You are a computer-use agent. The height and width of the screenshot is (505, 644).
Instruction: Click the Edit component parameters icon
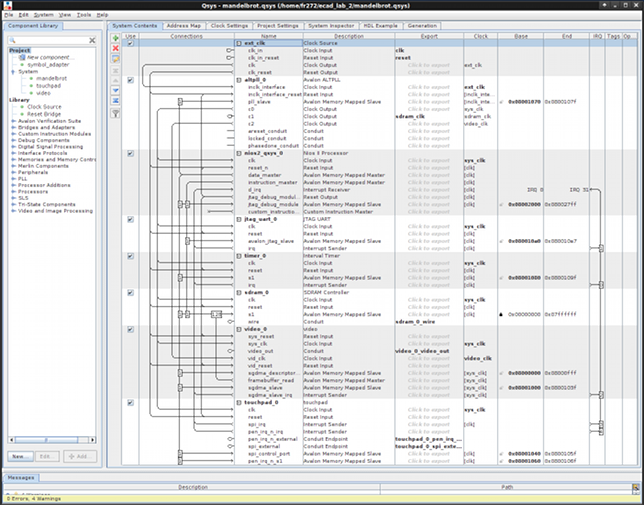[x=116, y=59]
